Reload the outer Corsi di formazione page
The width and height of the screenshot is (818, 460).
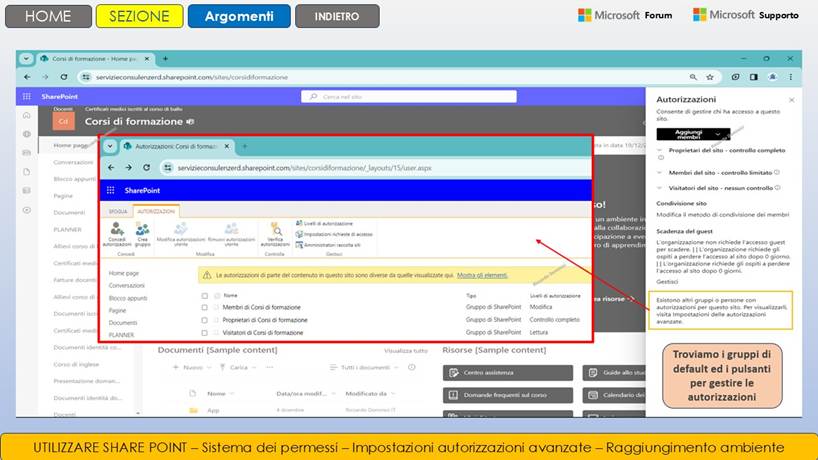pyautogui.click(x=64, y=77)
